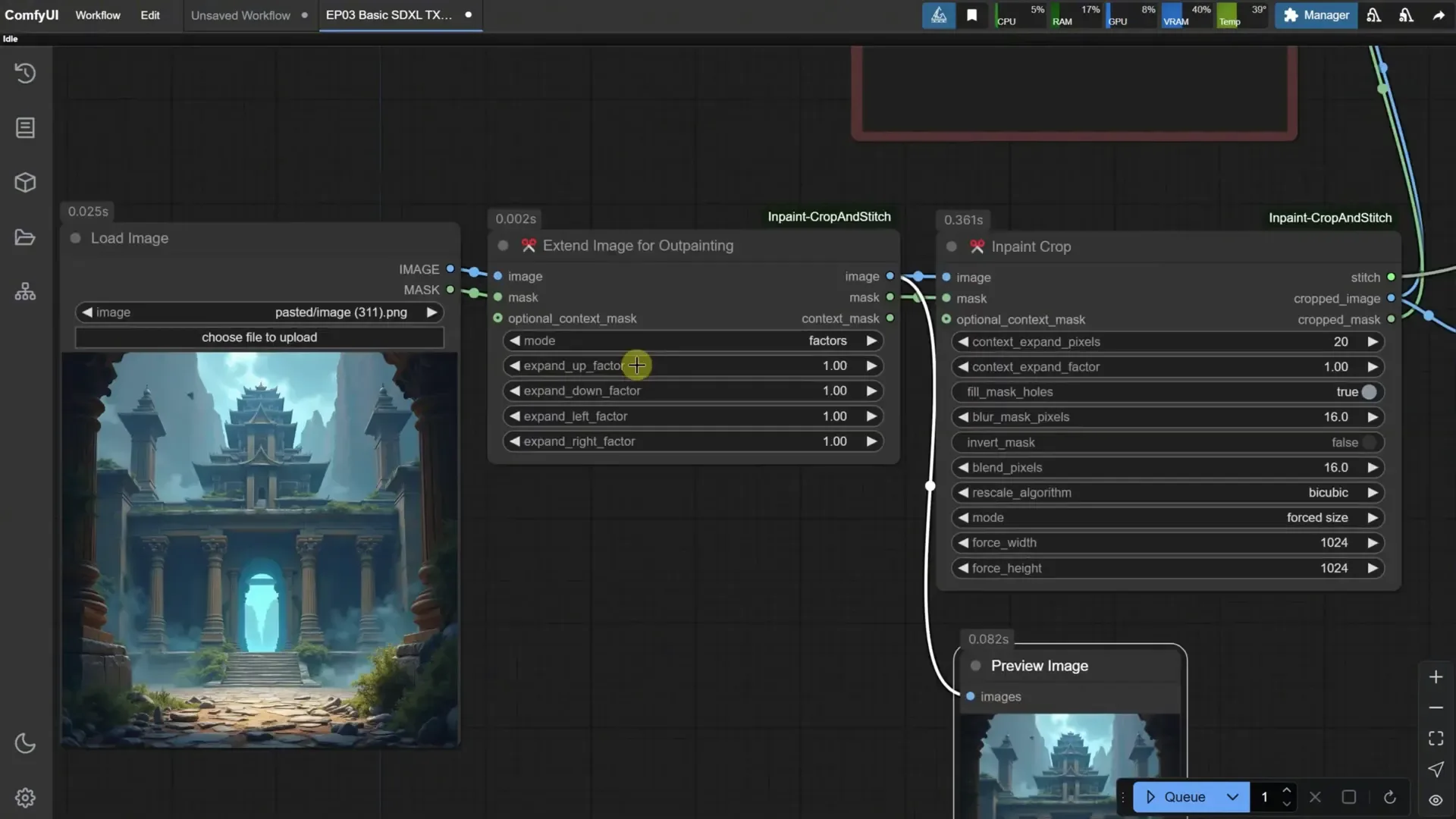Switch to the Unsaved Workflow tab
This screenshot has width=1456, height=819.
coord(240,15)
